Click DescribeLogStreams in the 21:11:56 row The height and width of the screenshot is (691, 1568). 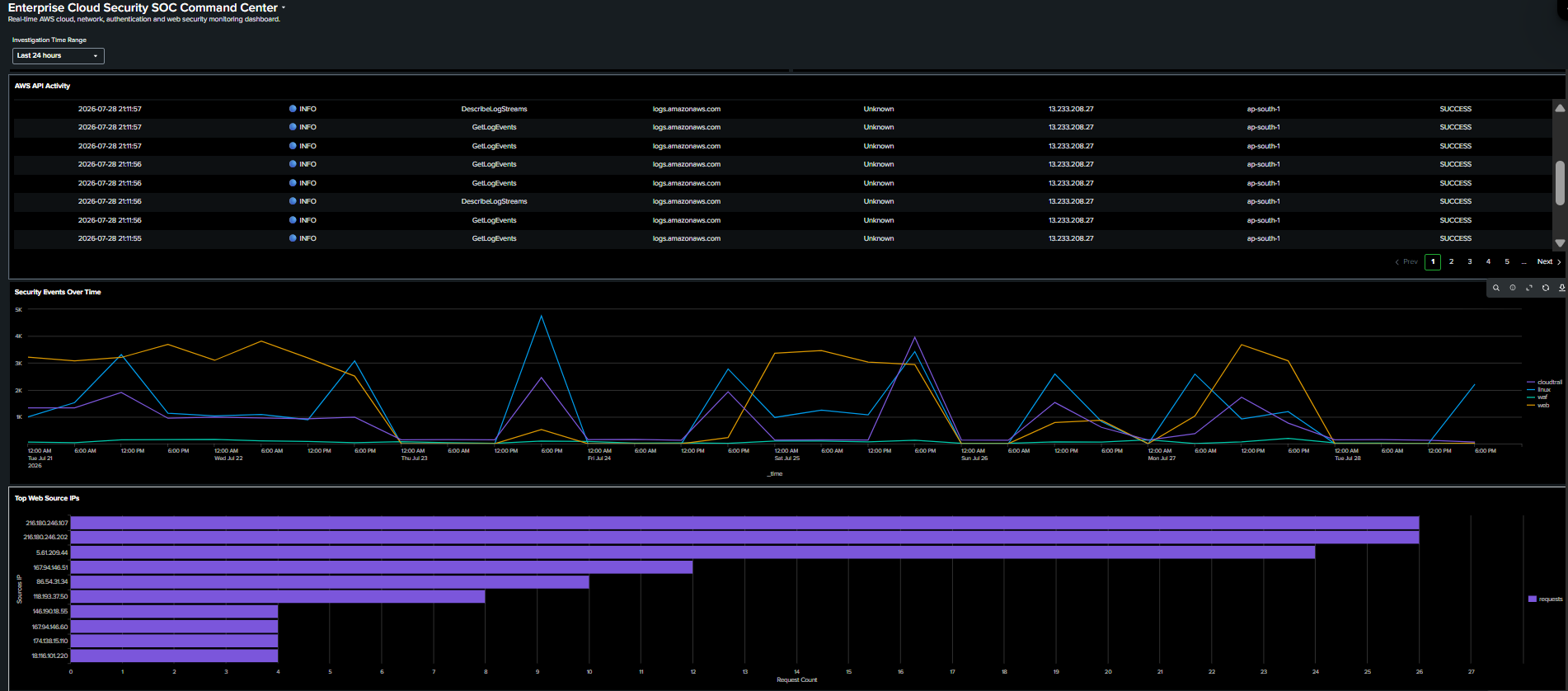pos(494,201)
